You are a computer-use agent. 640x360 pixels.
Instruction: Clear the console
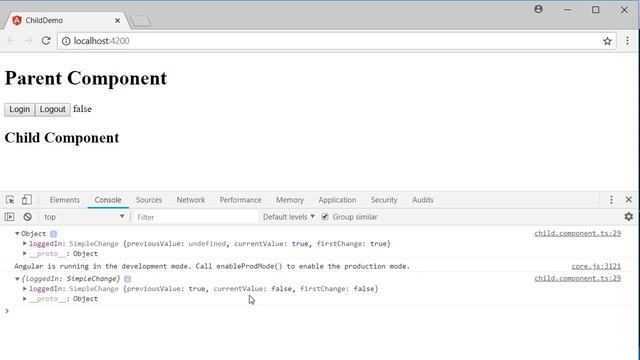(27, 217)
